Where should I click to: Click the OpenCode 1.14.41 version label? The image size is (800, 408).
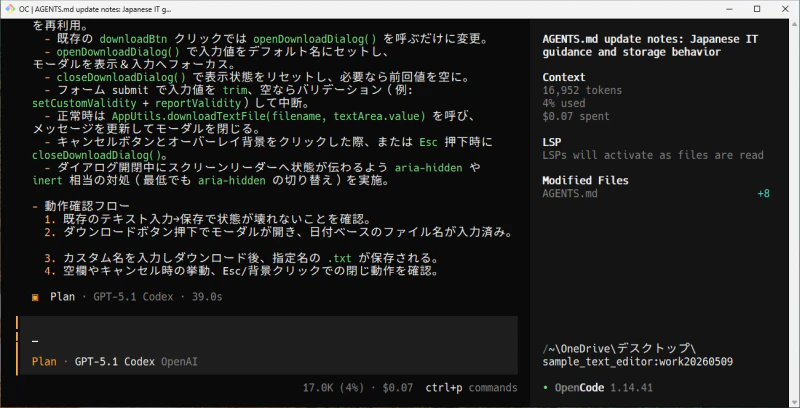point(604,388)
